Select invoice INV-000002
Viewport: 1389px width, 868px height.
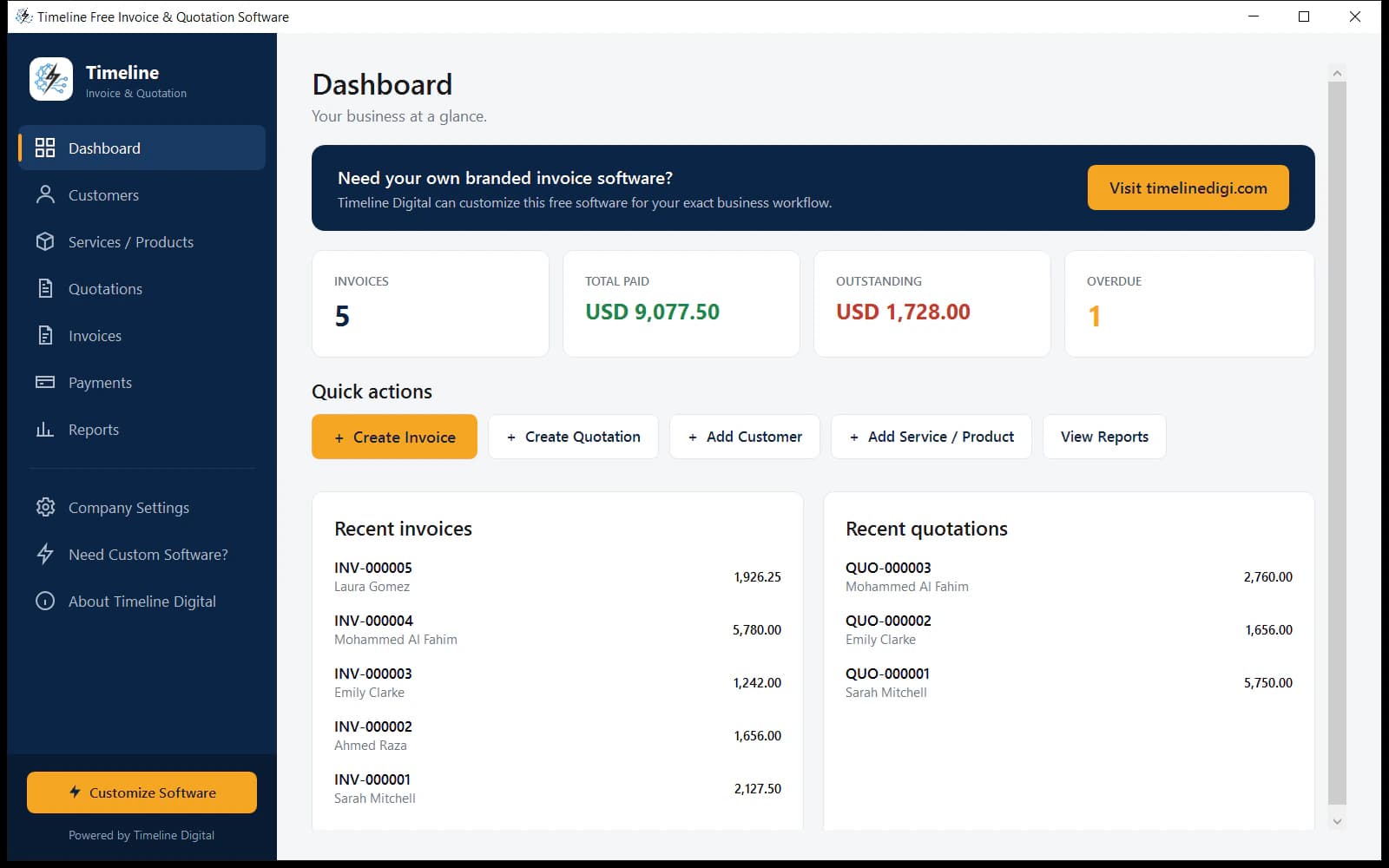[557, 735]
